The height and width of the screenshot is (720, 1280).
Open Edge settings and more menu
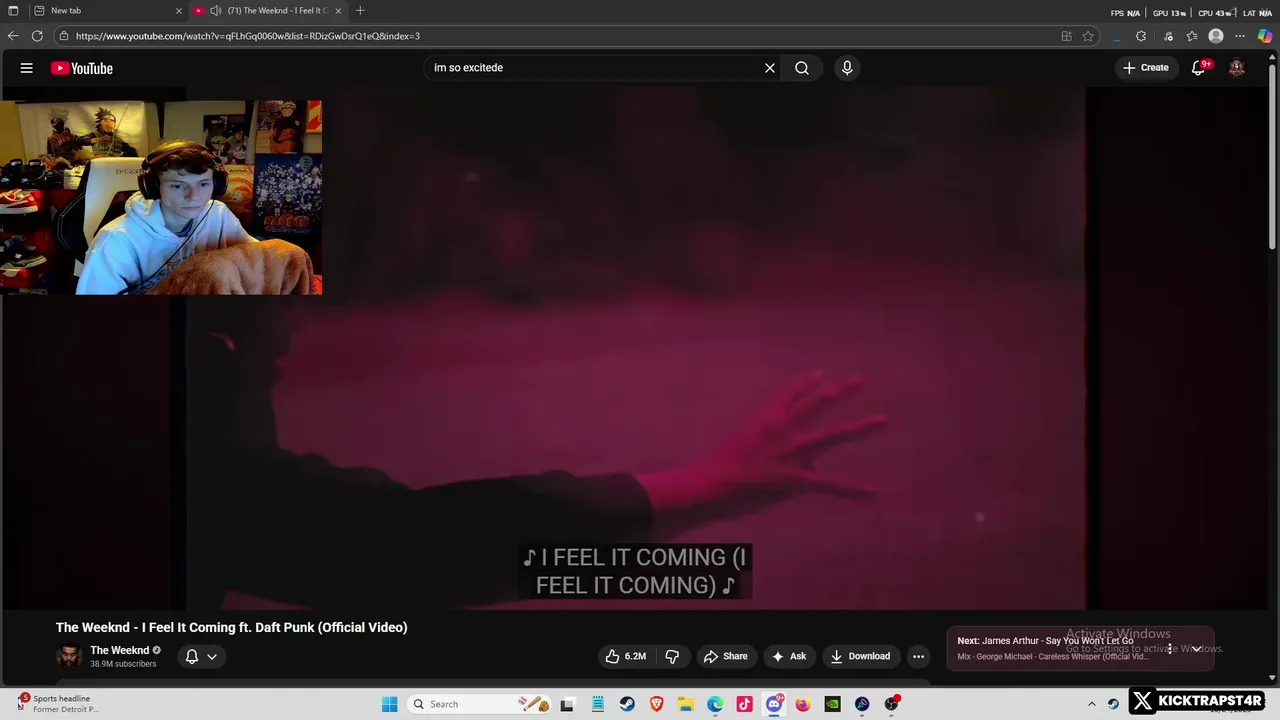pyautogui.click(x=1240, y=36)
